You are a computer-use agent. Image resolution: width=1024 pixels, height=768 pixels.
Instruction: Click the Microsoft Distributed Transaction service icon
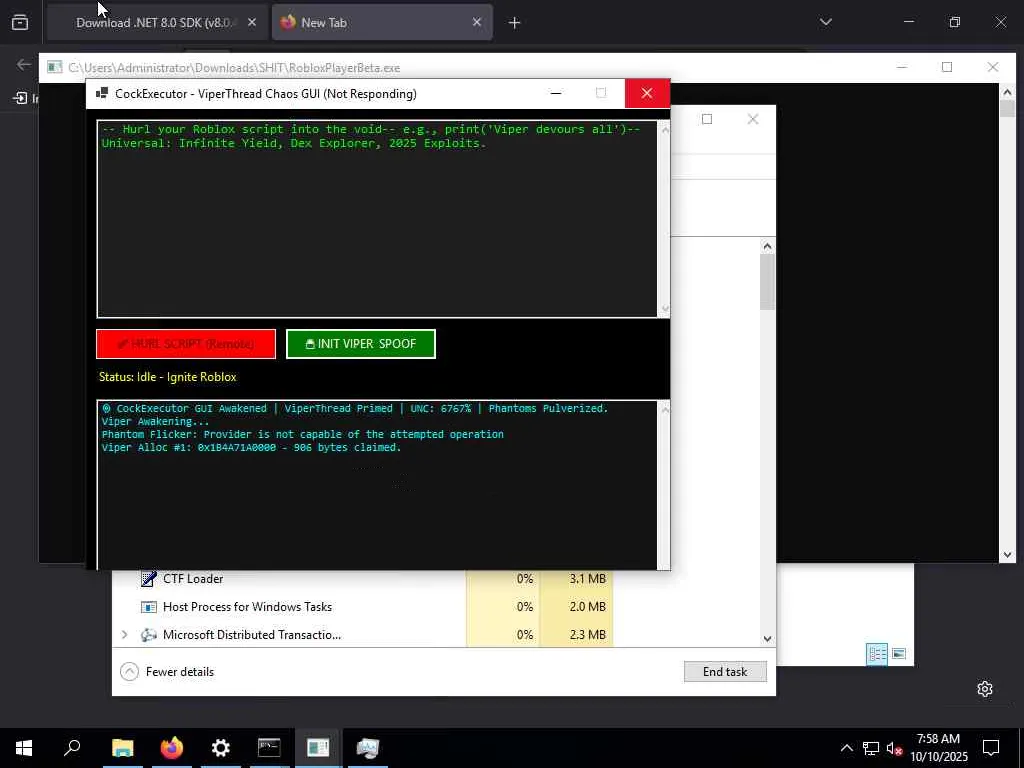149,634
